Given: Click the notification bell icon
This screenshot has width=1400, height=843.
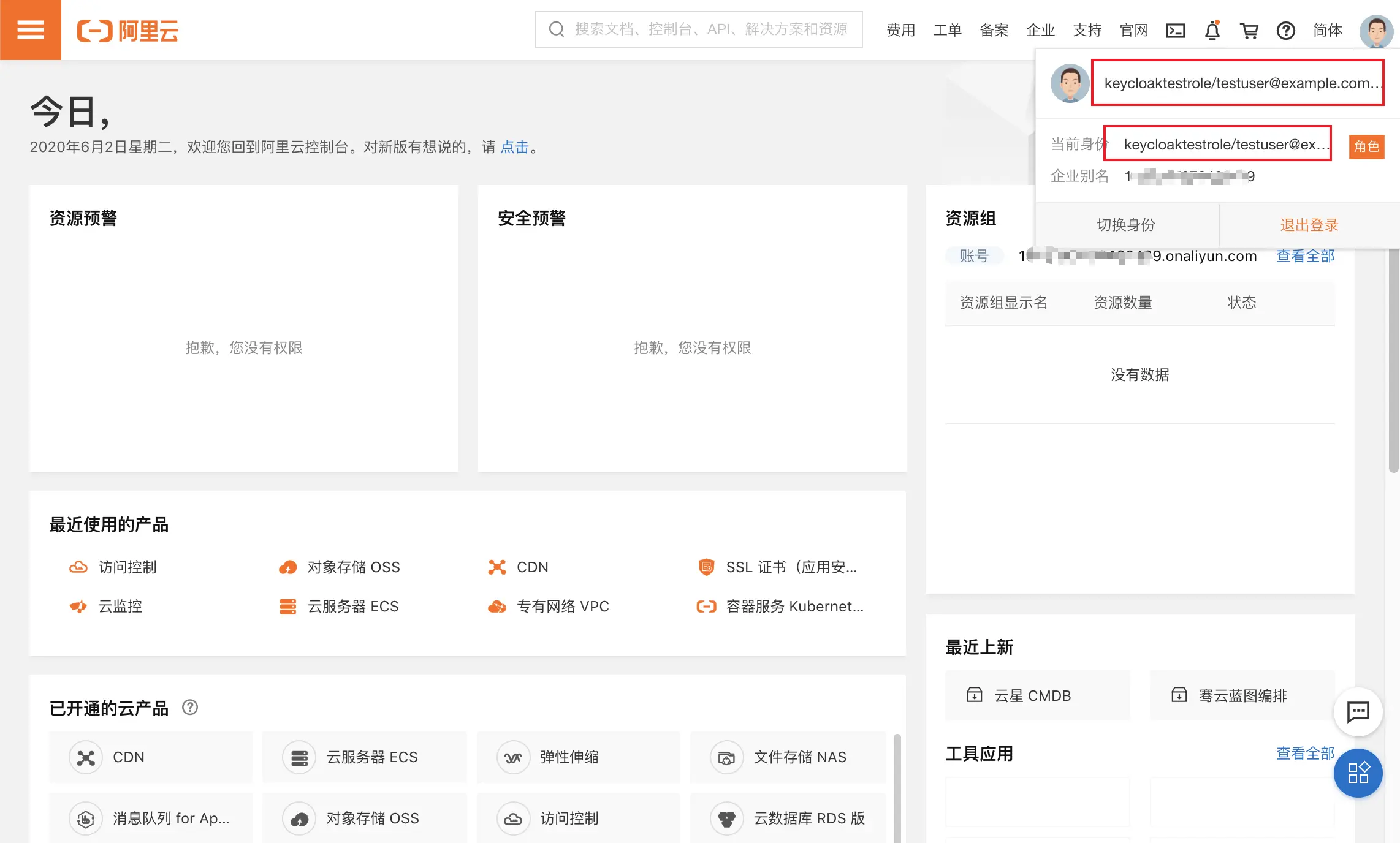Looking at the screenshot, I should (1213, 30).
